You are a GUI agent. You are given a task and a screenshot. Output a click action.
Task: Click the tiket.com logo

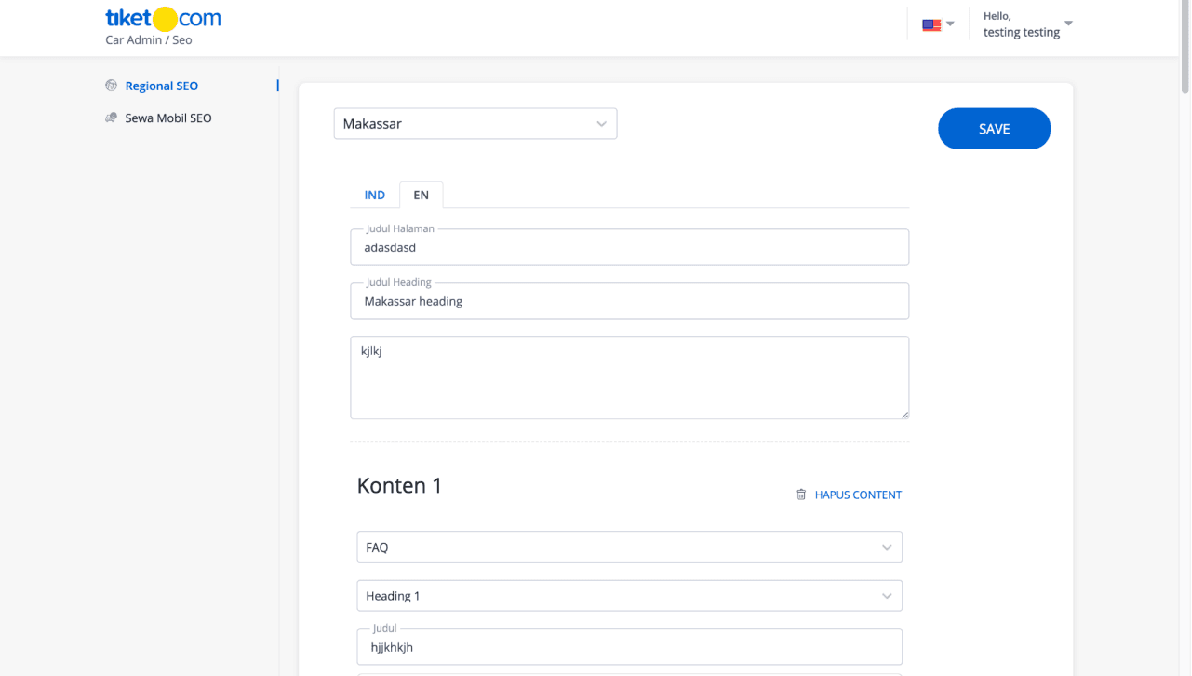162,17
